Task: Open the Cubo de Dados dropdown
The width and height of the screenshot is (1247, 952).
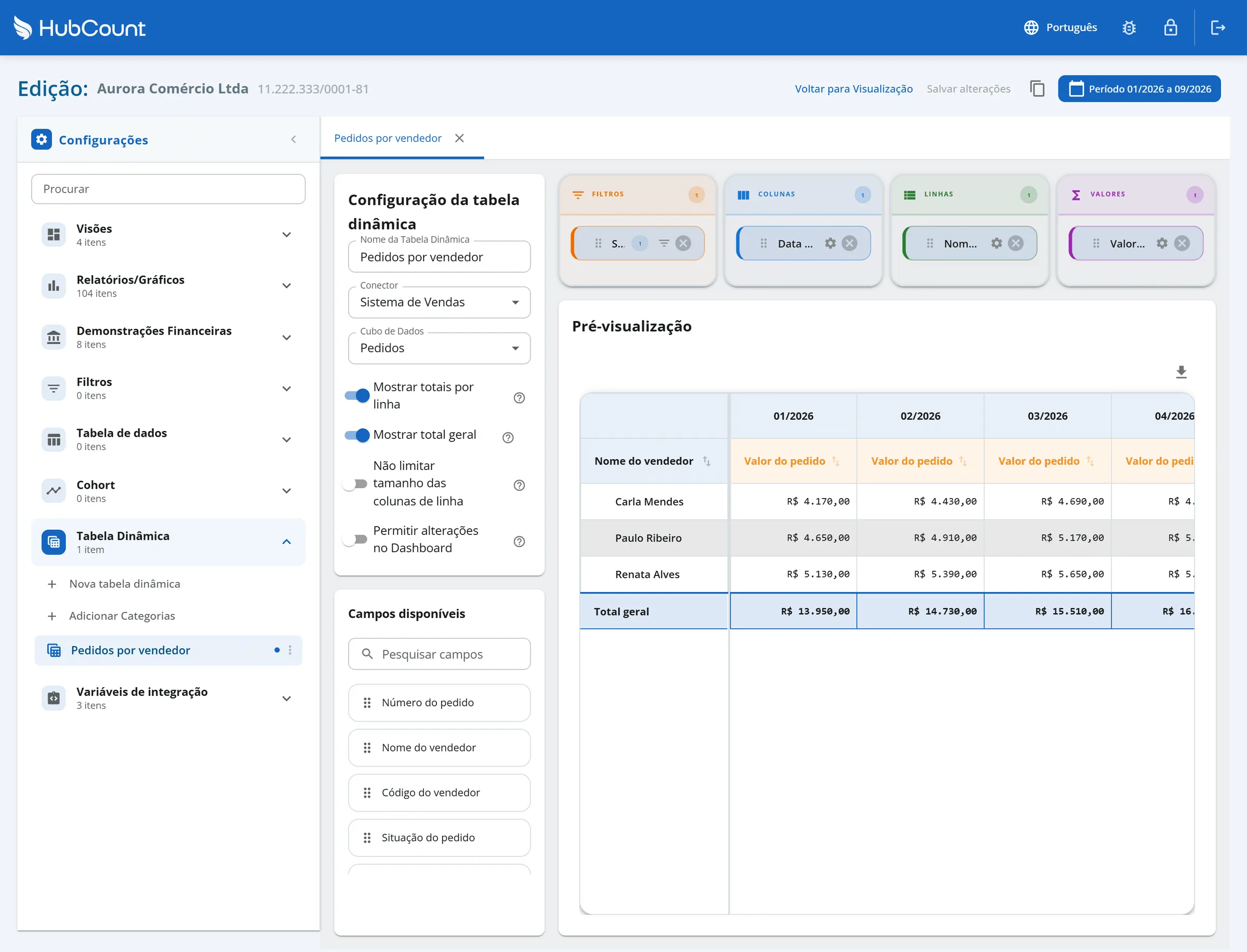Action: click(x=439, y=348)
